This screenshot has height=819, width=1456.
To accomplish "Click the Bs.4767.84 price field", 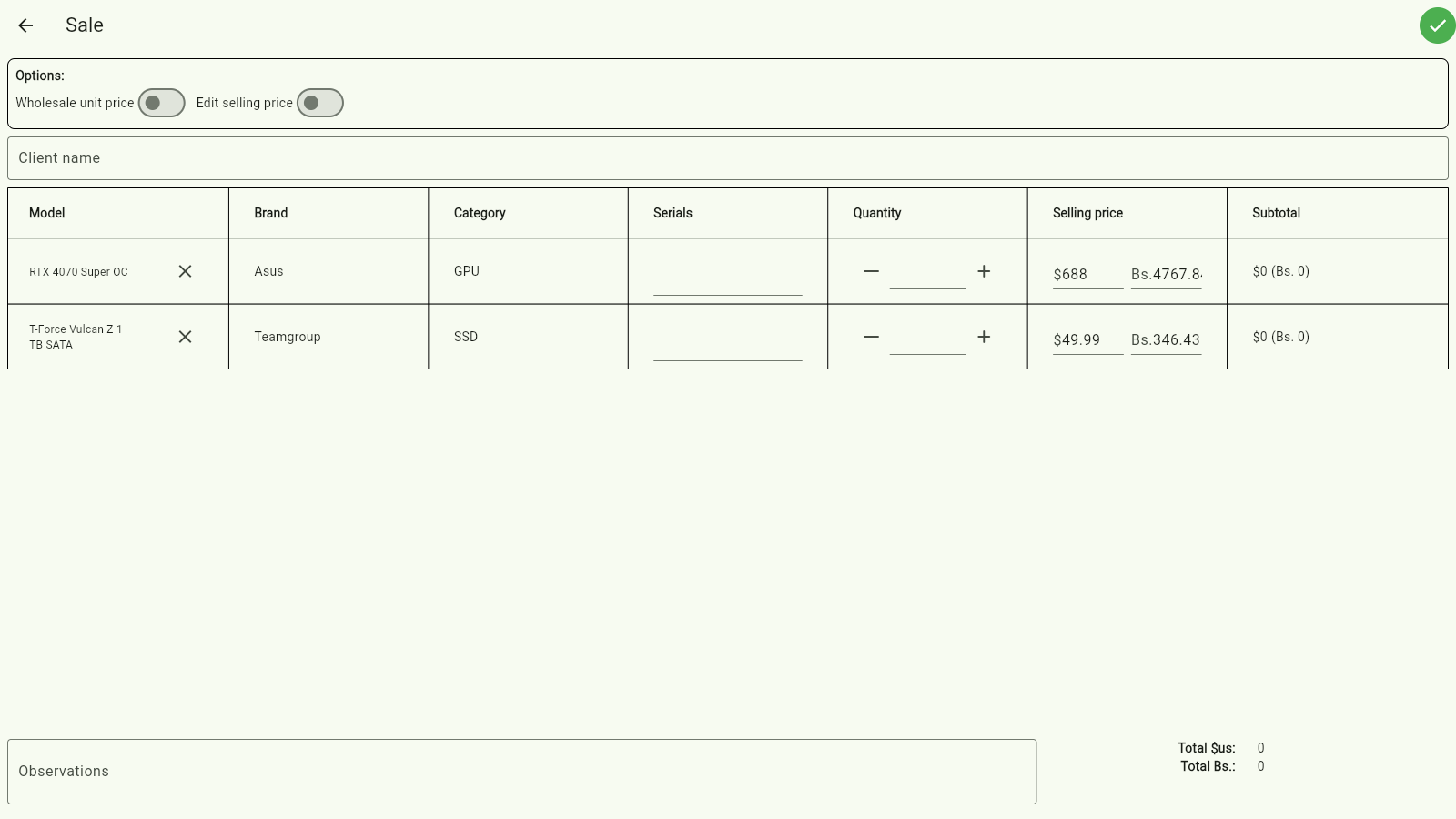I will point(1166,274).
